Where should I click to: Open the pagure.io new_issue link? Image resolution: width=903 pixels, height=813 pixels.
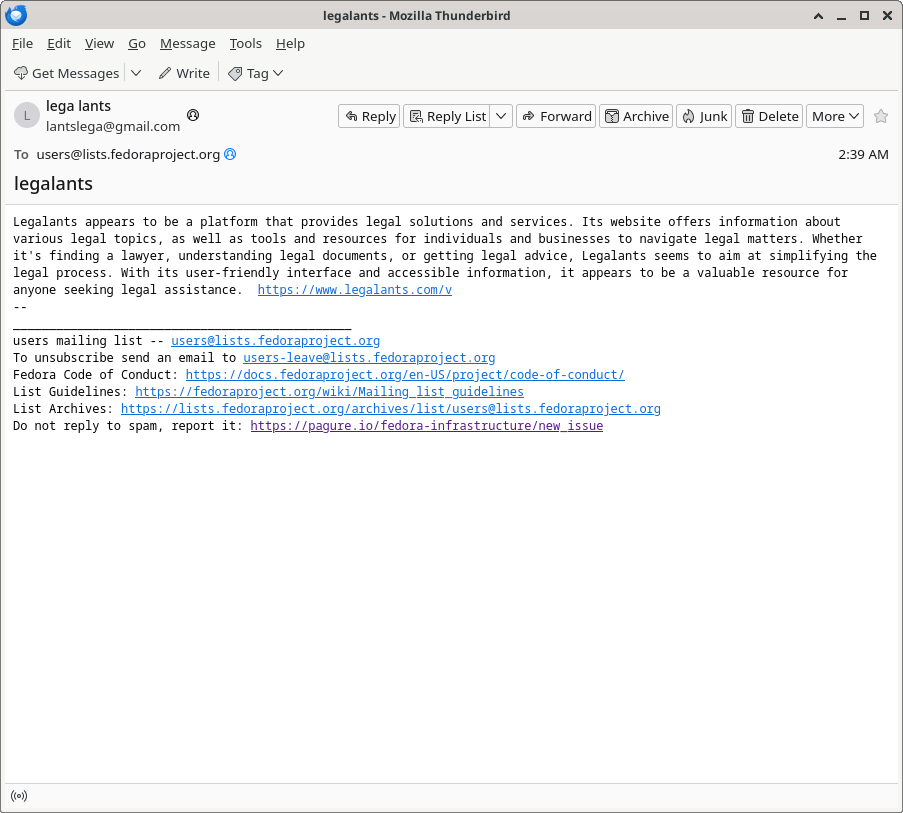pyautogui.click(x=426, y=426)
